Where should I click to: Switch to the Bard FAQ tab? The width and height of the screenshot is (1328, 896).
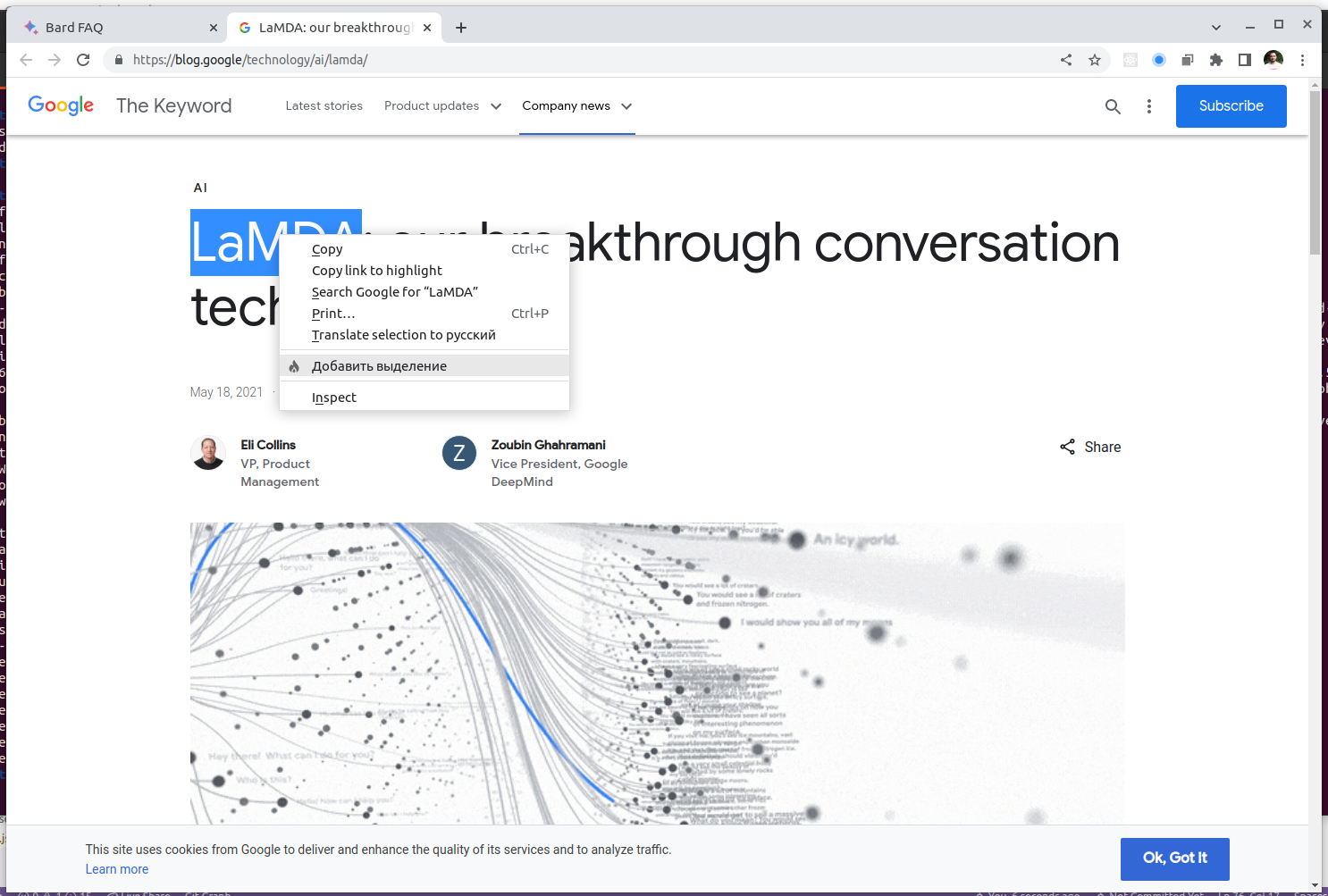click(x=118, y=28)
